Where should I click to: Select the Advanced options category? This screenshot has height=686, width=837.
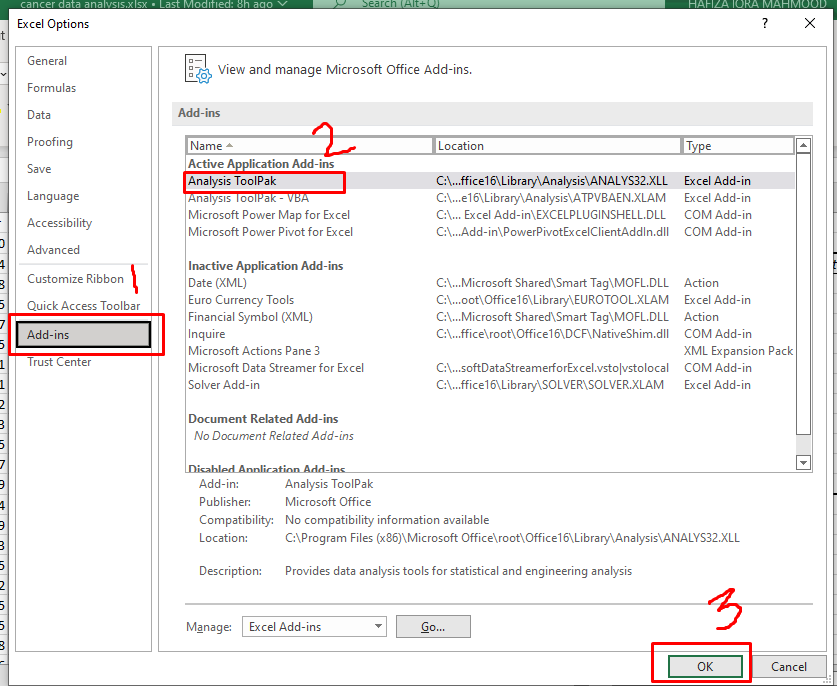51,249
